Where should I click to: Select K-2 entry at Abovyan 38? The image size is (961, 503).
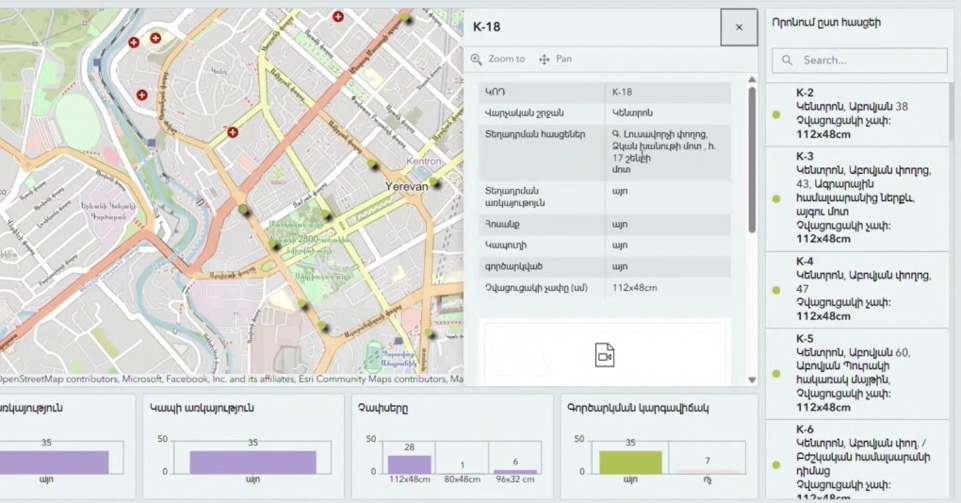click(x=860, y=114)
